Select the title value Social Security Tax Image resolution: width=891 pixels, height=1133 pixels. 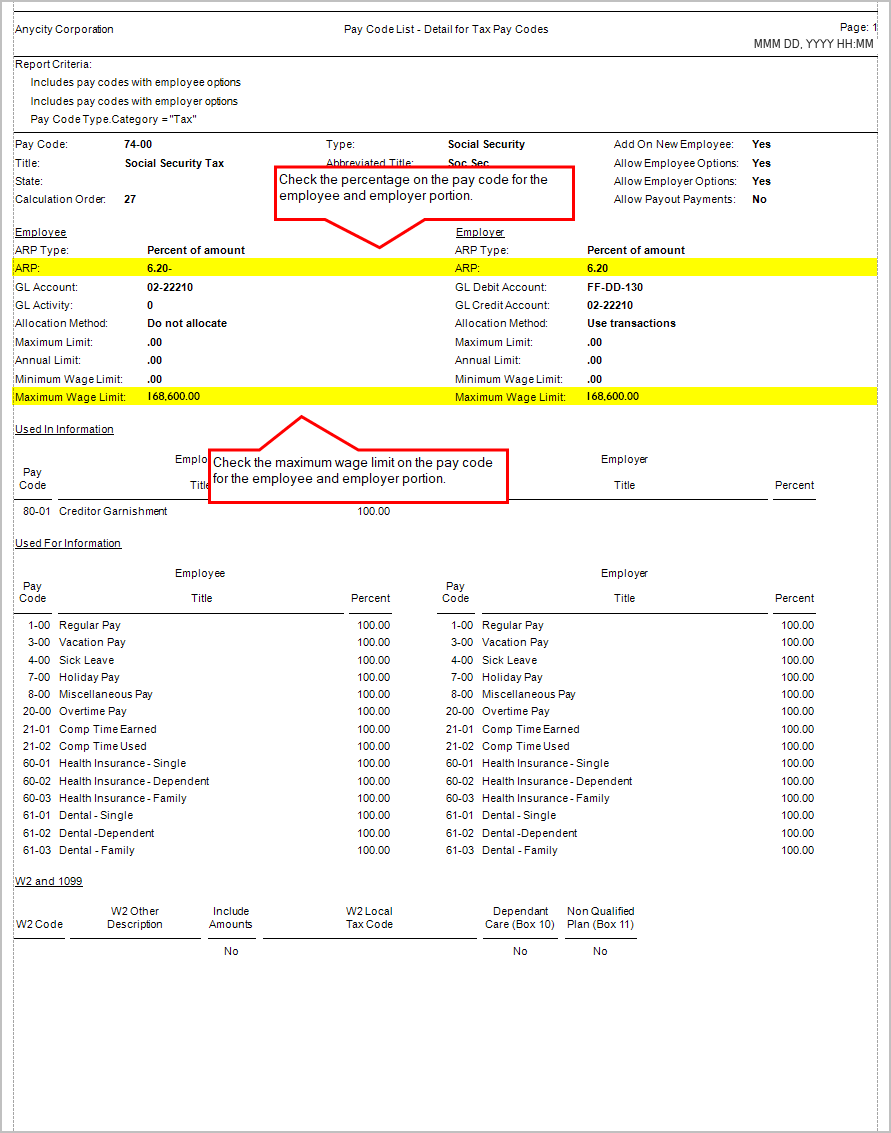174,163
